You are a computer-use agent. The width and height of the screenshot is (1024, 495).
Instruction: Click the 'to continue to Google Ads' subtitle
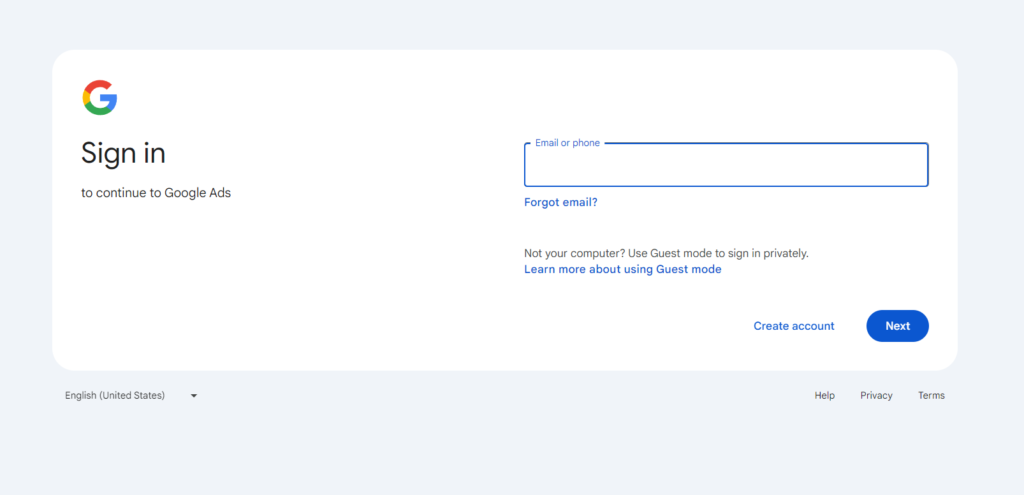click(x=155, y=193)
